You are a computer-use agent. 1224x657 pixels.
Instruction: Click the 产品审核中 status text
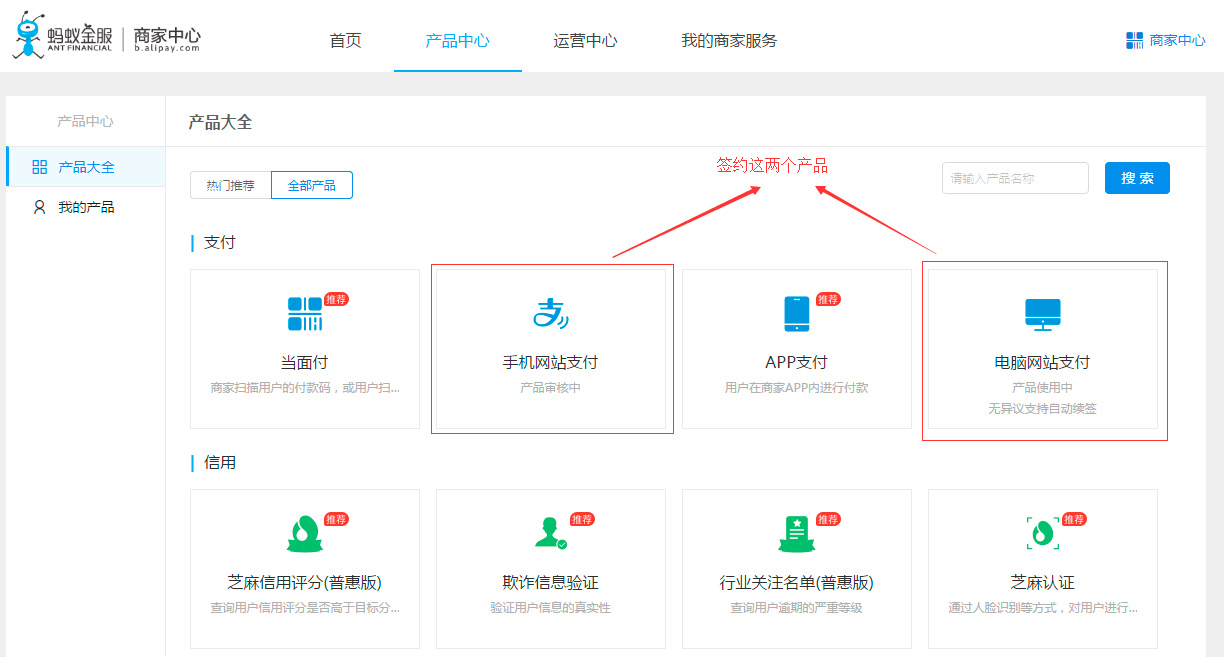(551, 387)
